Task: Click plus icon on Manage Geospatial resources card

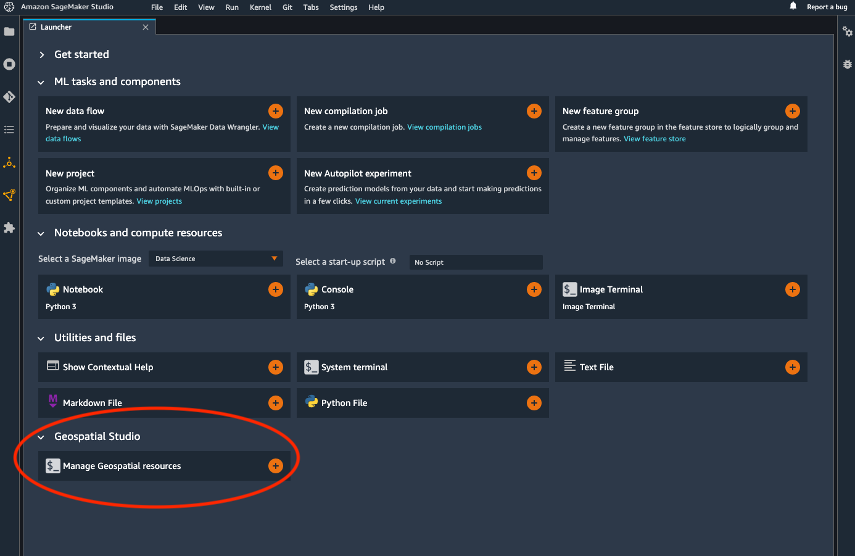Action: click(276, 466)
